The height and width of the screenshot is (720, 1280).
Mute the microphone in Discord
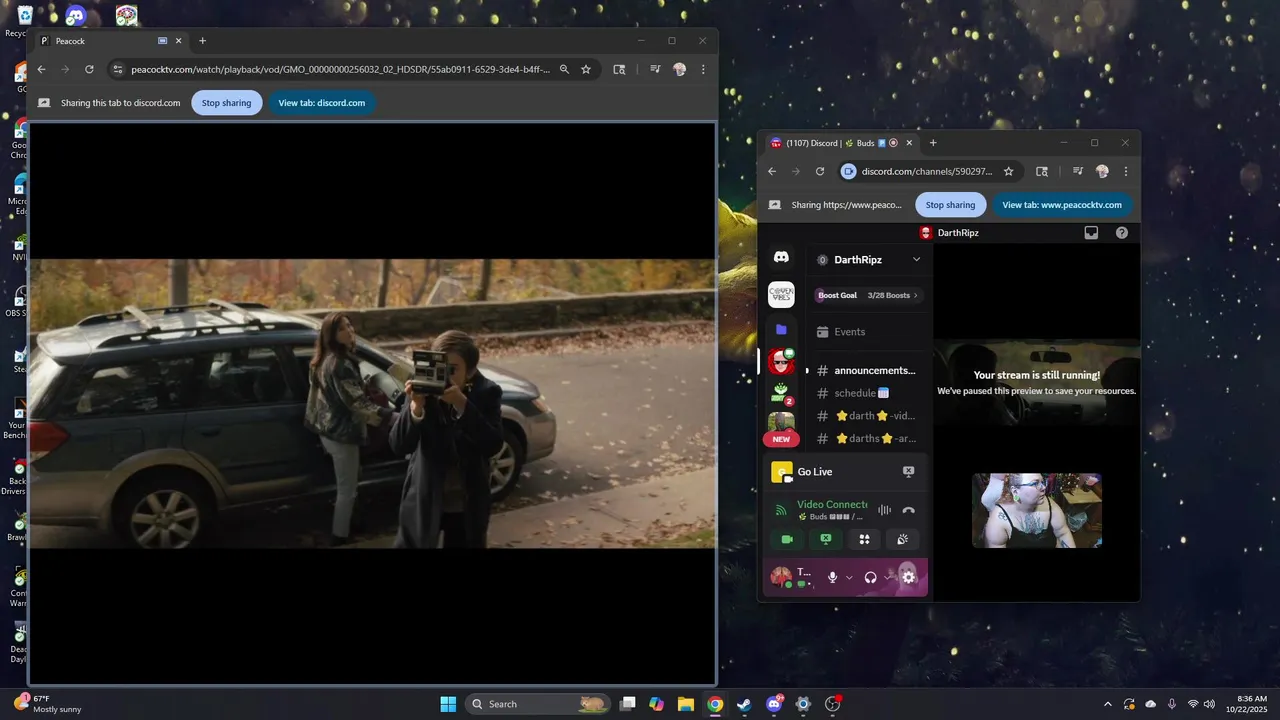click(x=832, y=577)
